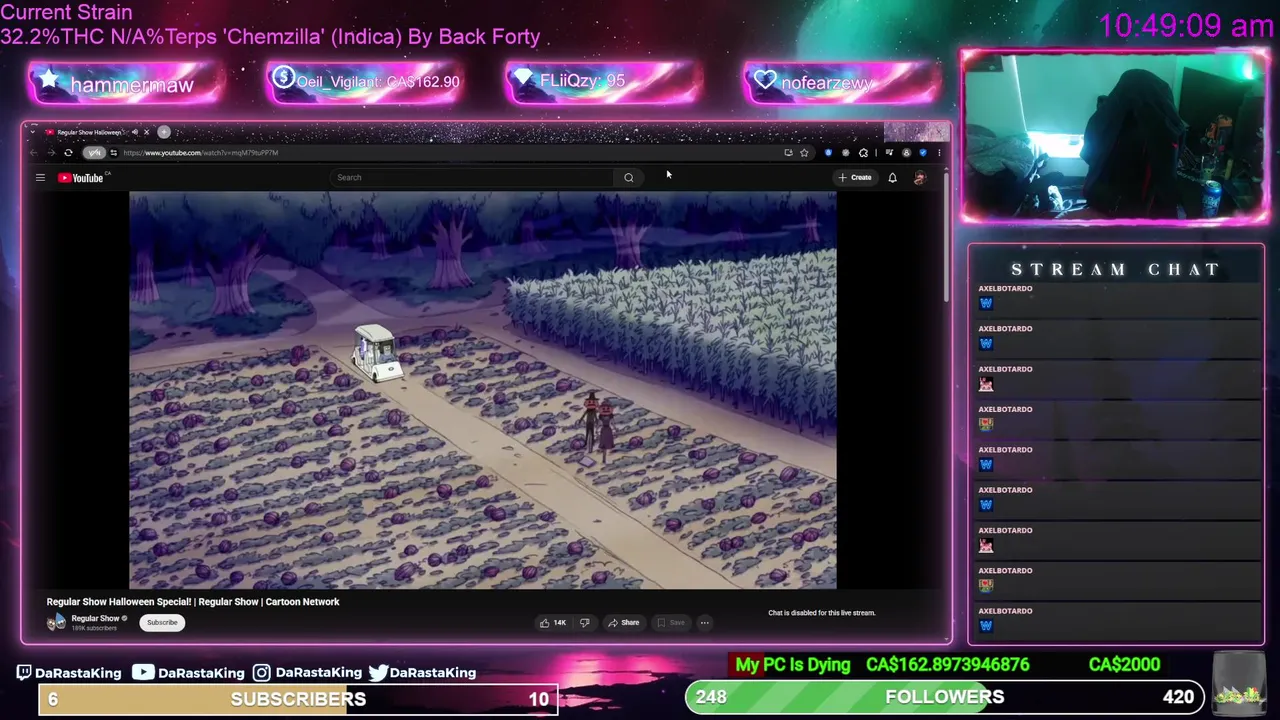Open the more actions ellipsis under video
This screenshot has width=1280, height=720.
click(x=704, y=623)
